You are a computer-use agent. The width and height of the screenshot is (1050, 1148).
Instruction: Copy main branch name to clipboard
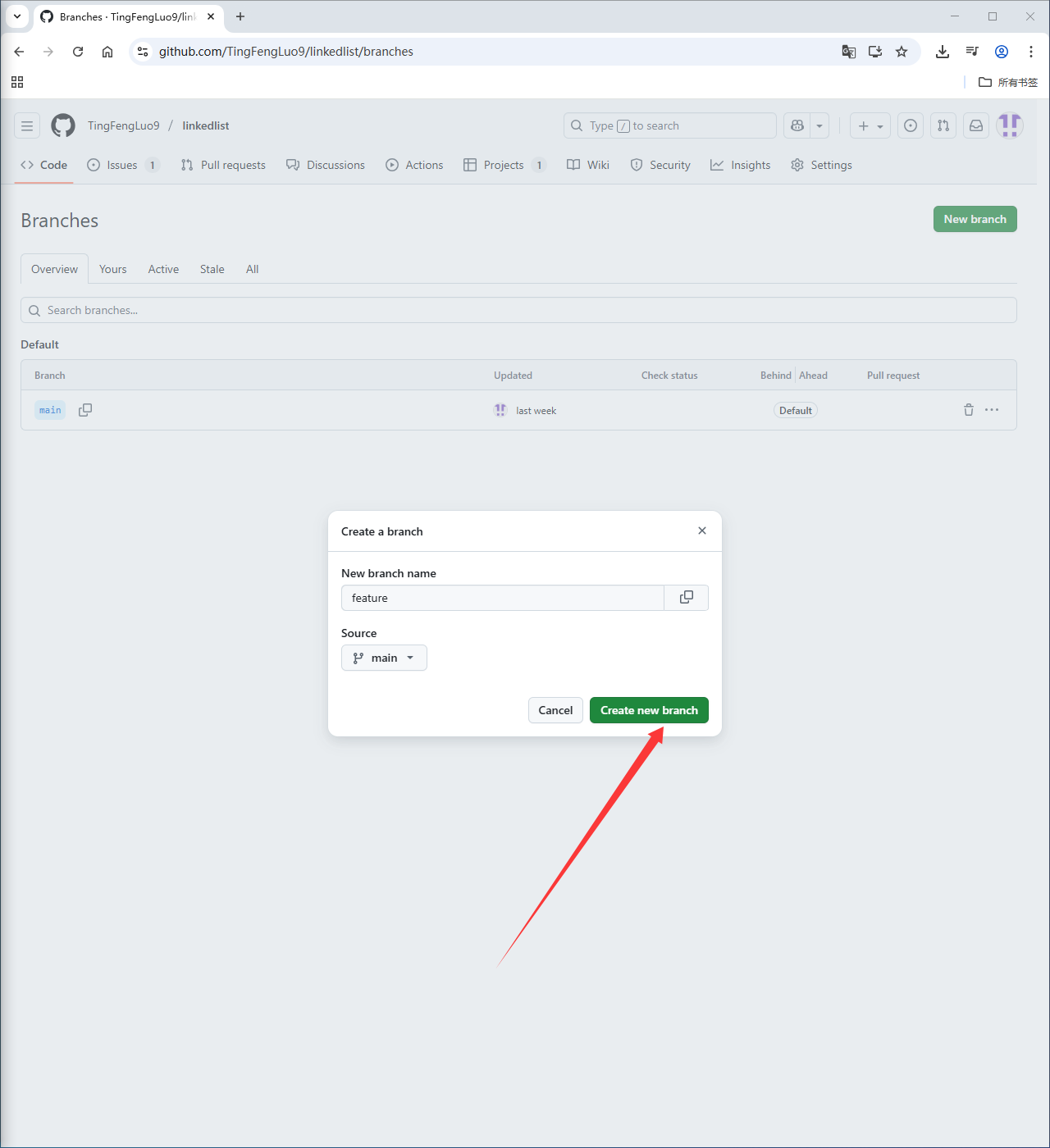[x=85, y=410]
